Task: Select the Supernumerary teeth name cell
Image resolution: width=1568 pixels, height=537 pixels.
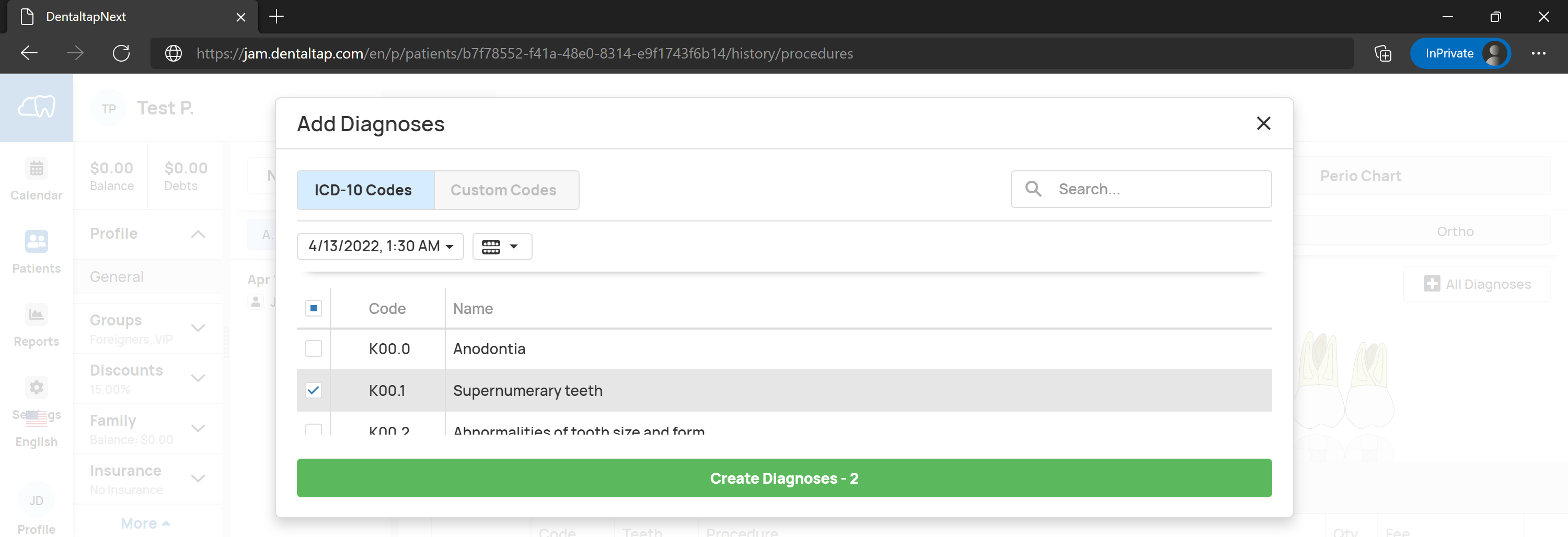Action: [858, 390]
